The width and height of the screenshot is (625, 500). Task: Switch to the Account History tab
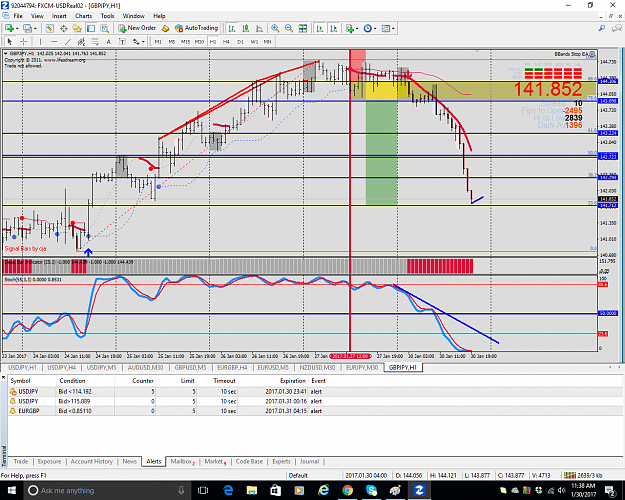pos(92,461)
